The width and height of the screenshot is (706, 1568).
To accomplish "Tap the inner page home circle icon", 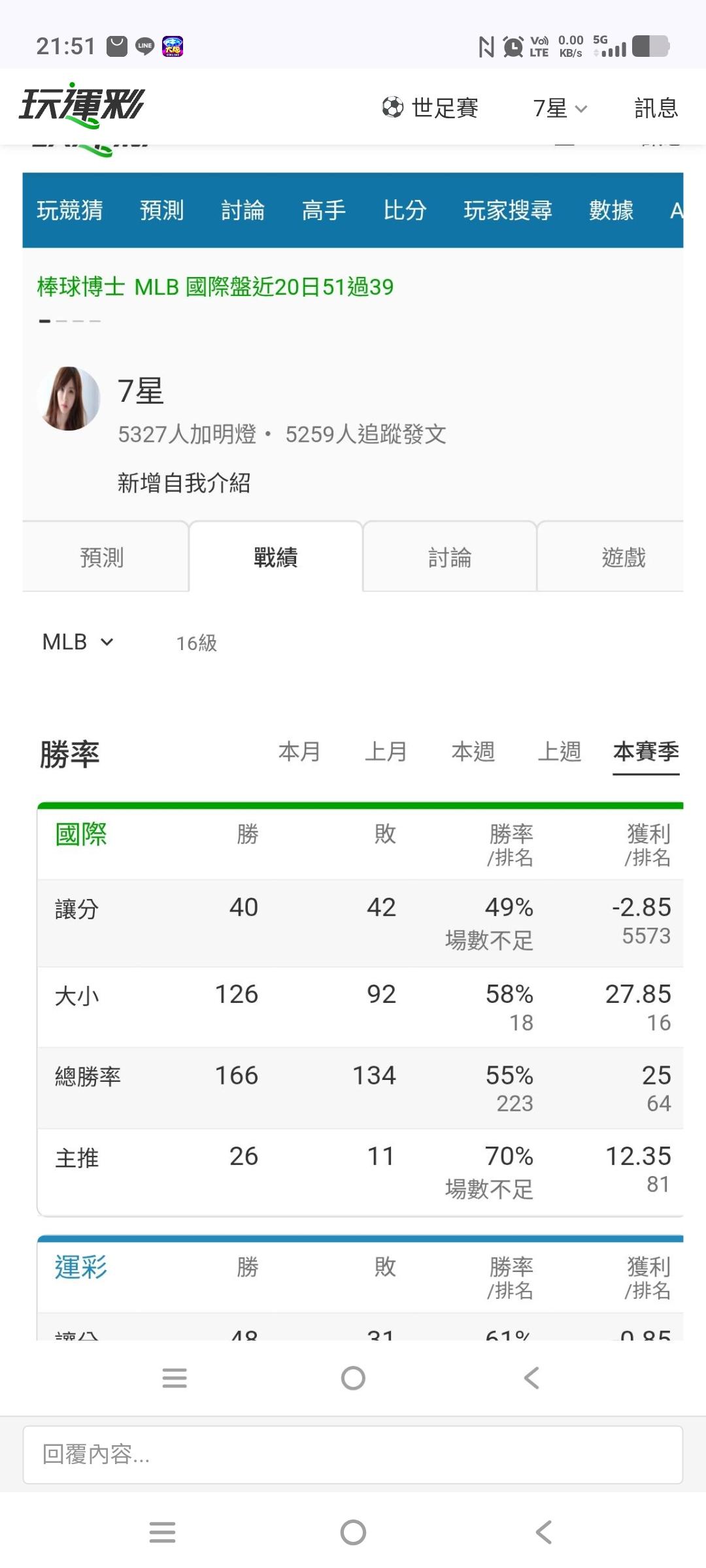I will point(353,1378).
